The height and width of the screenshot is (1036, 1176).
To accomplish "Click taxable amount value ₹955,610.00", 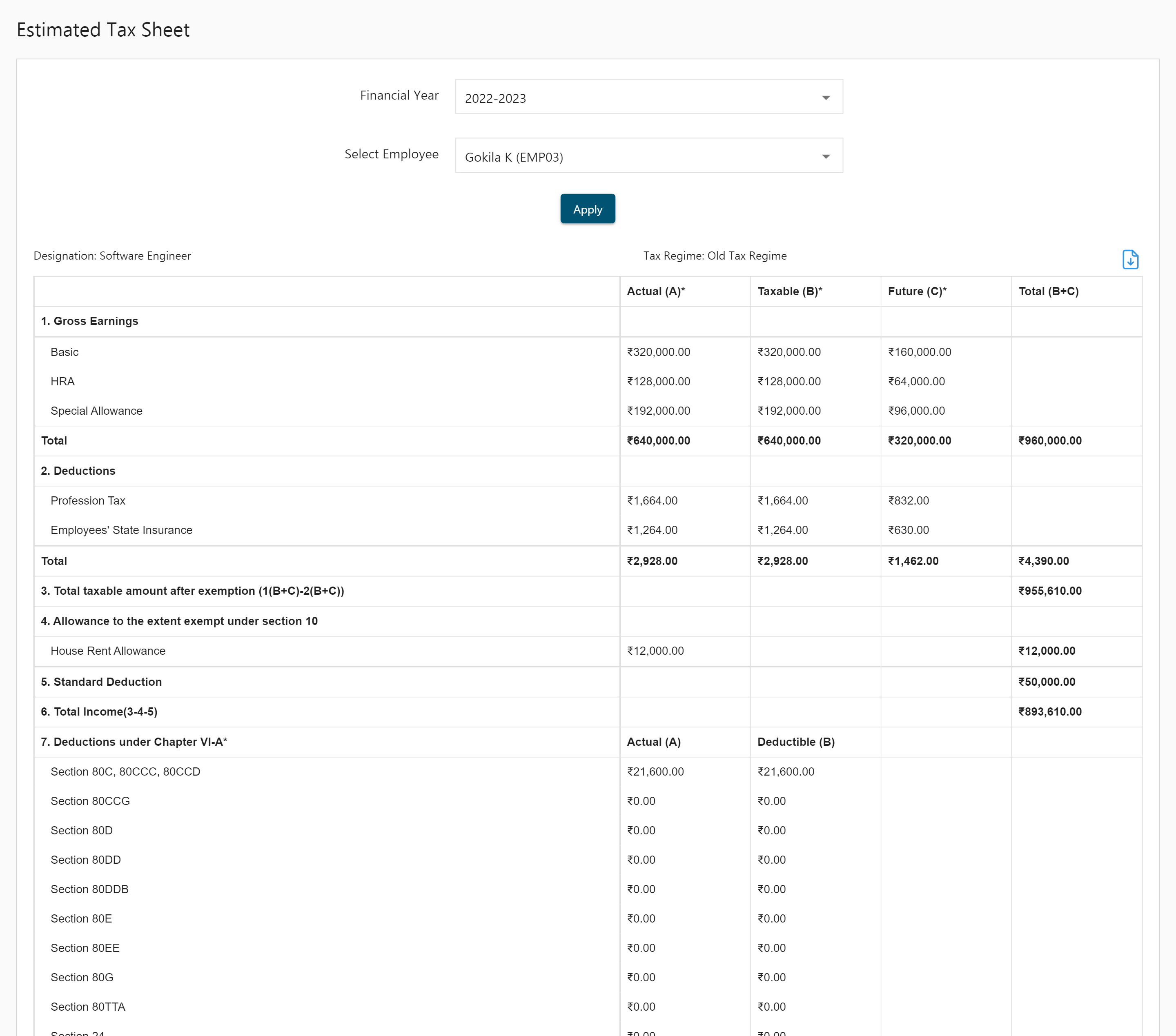I will [1050, 591].
